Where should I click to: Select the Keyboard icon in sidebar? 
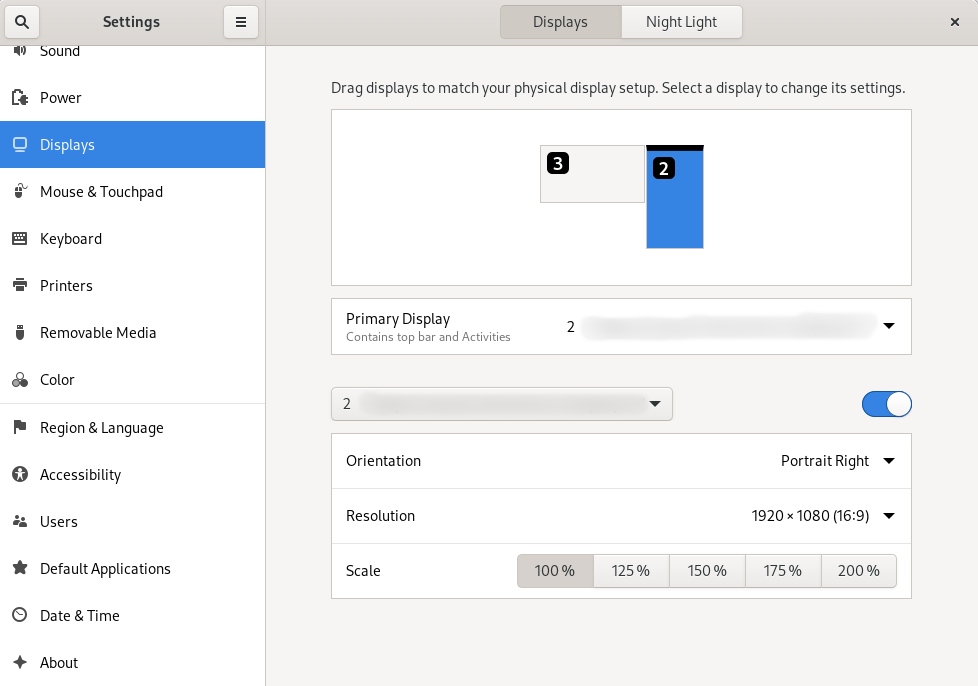(x=19, y=239)
